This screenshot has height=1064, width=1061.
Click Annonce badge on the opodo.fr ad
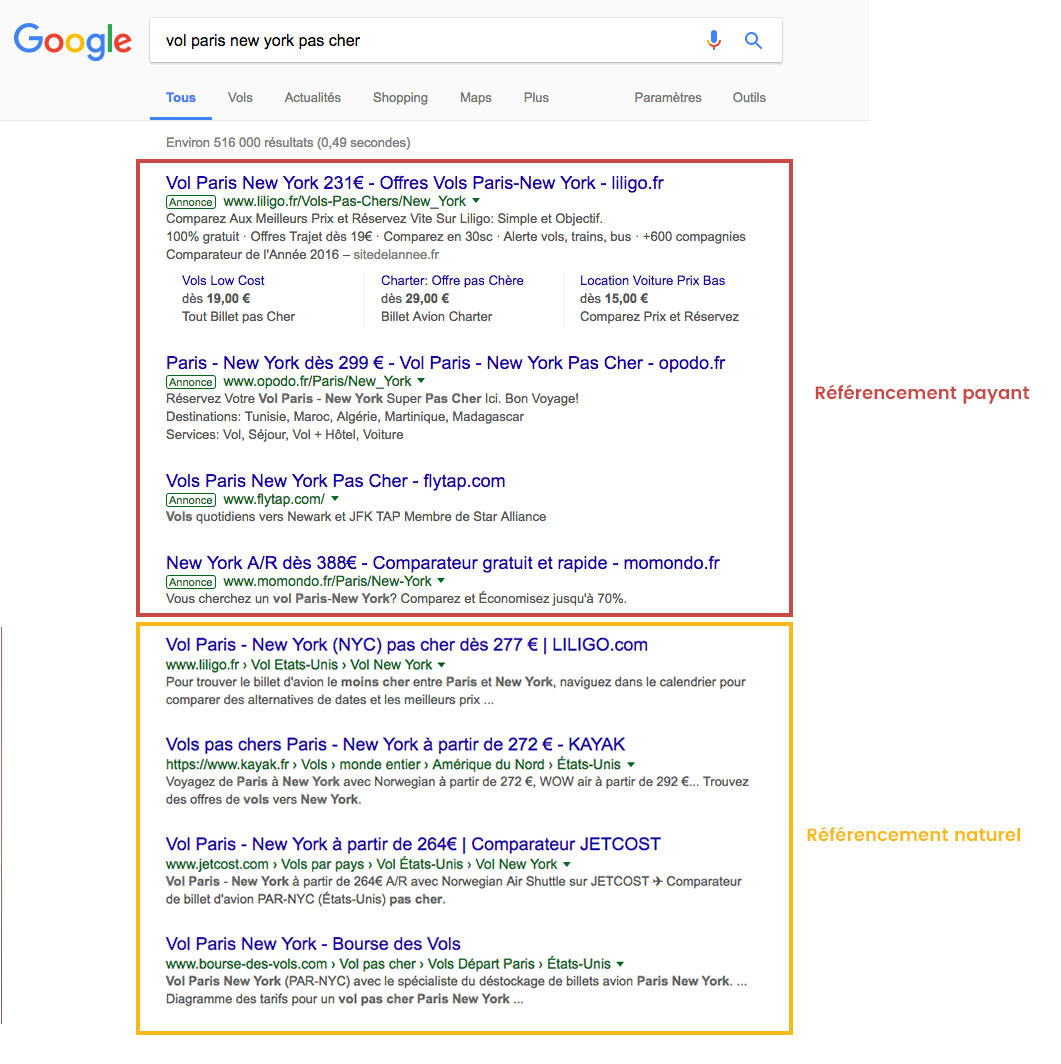(x=191, y=382)
